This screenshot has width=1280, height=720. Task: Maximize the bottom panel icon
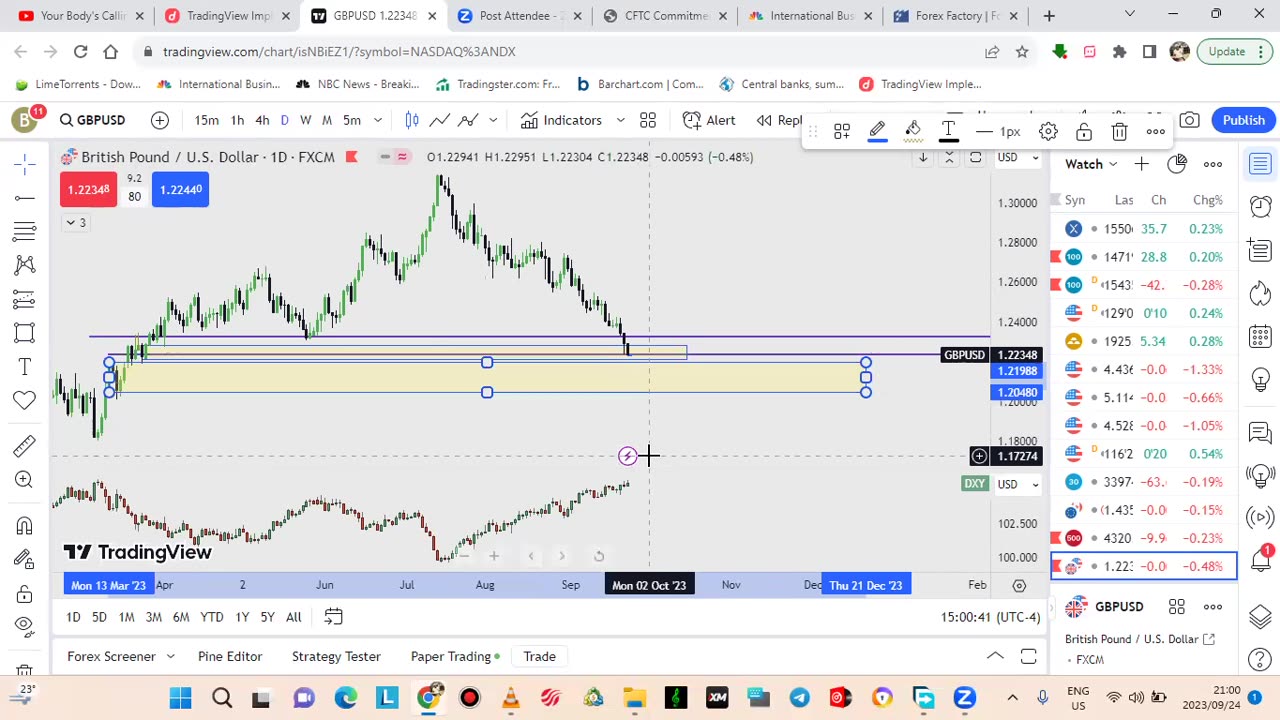1028,657
